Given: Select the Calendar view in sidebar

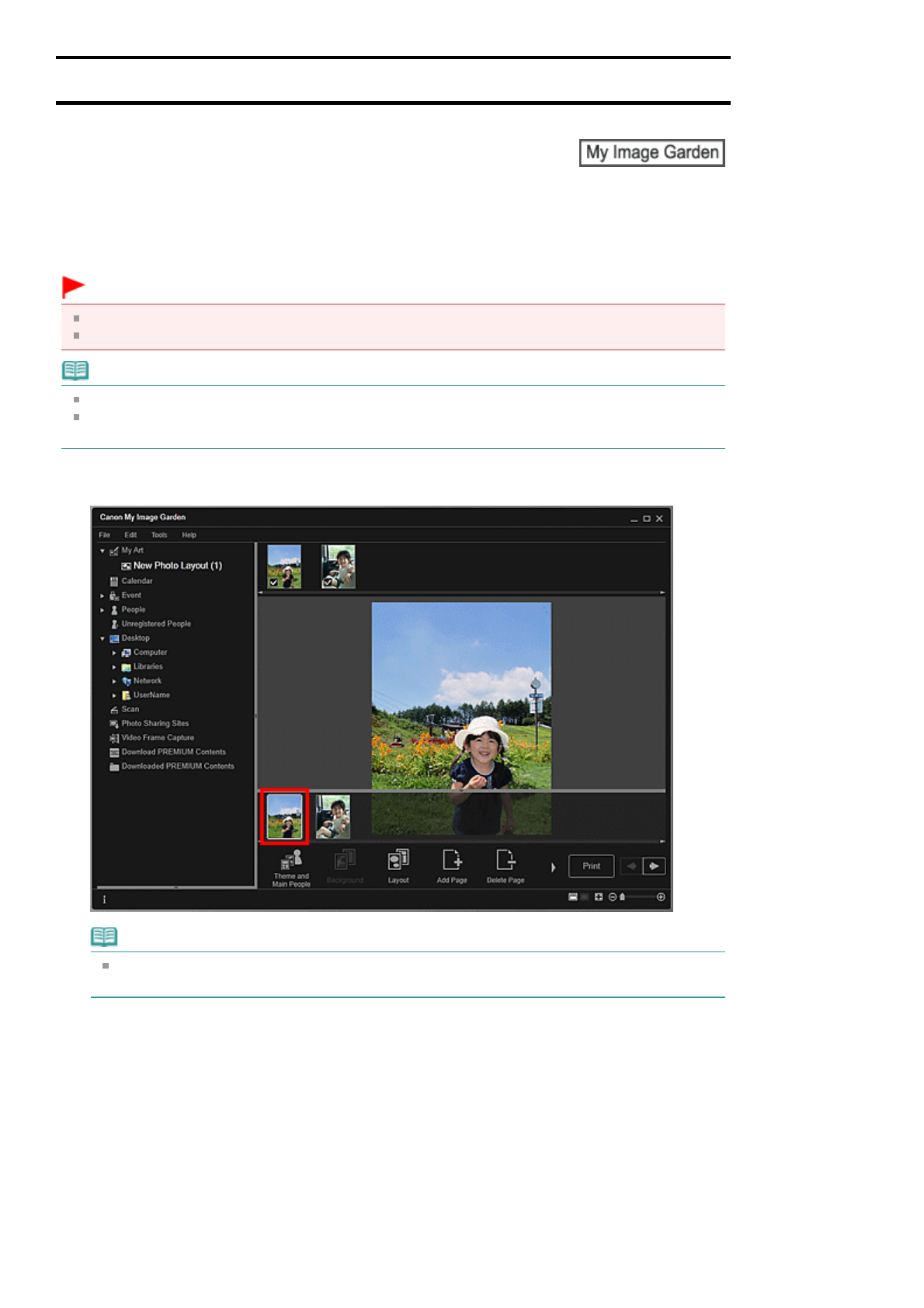Looking at the screenshot, I should click(x=137, y=581).
